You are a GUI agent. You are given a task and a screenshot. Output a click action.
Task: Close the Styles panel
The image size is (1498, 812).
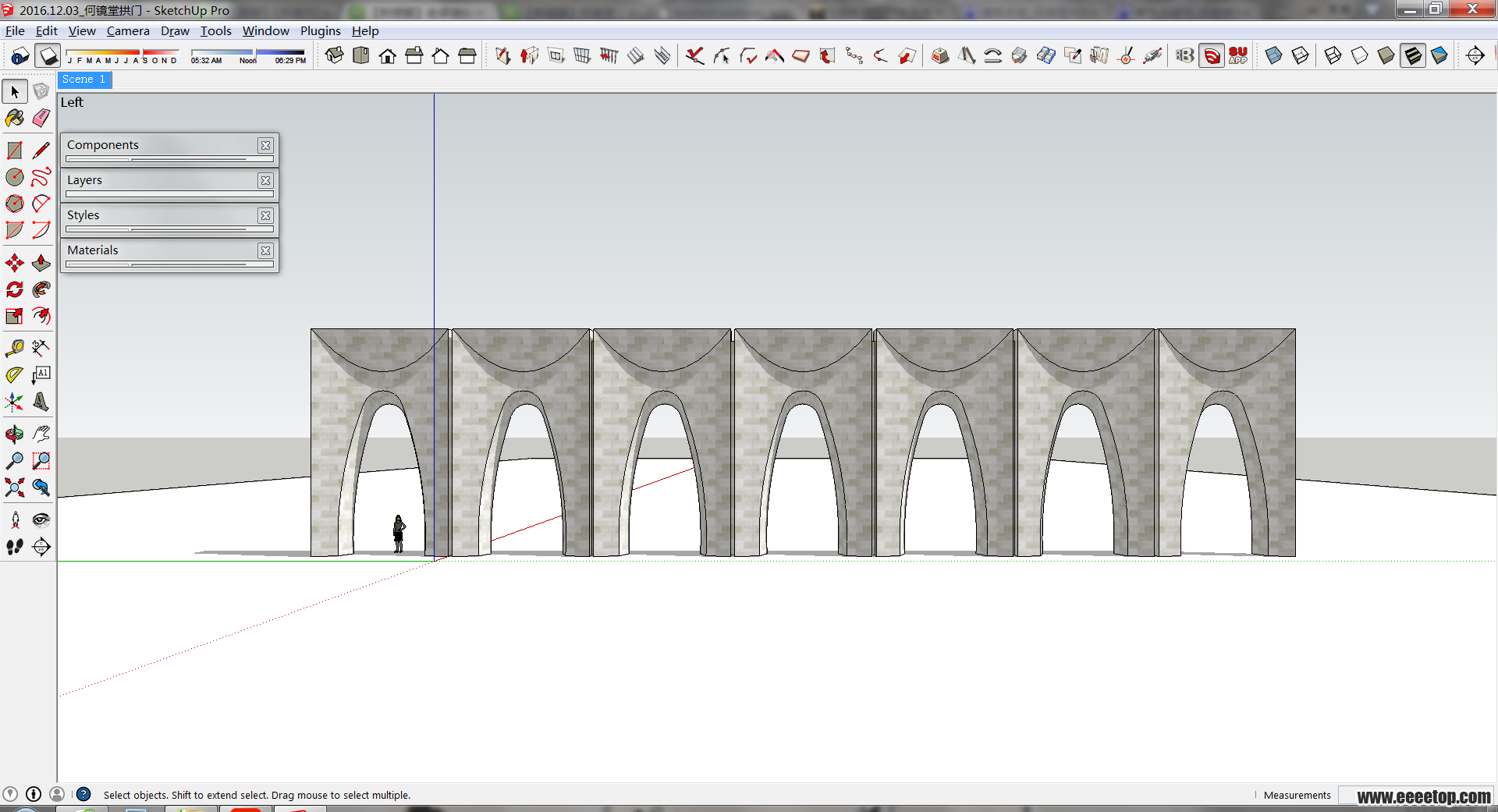point(266,215)
